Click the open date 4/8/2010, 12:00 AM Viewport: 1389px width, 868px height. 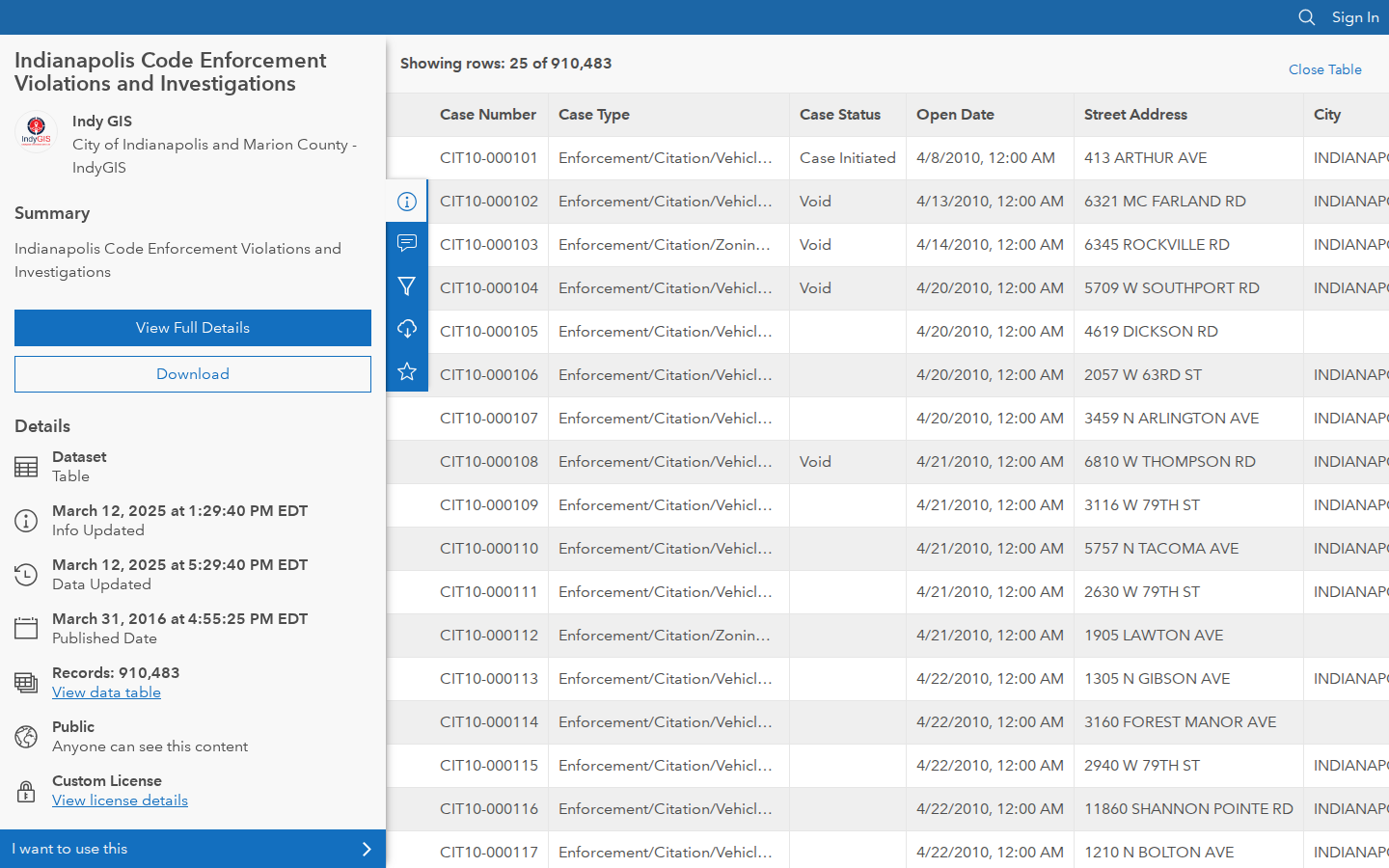pyautogui.click(x=986, y=158)
